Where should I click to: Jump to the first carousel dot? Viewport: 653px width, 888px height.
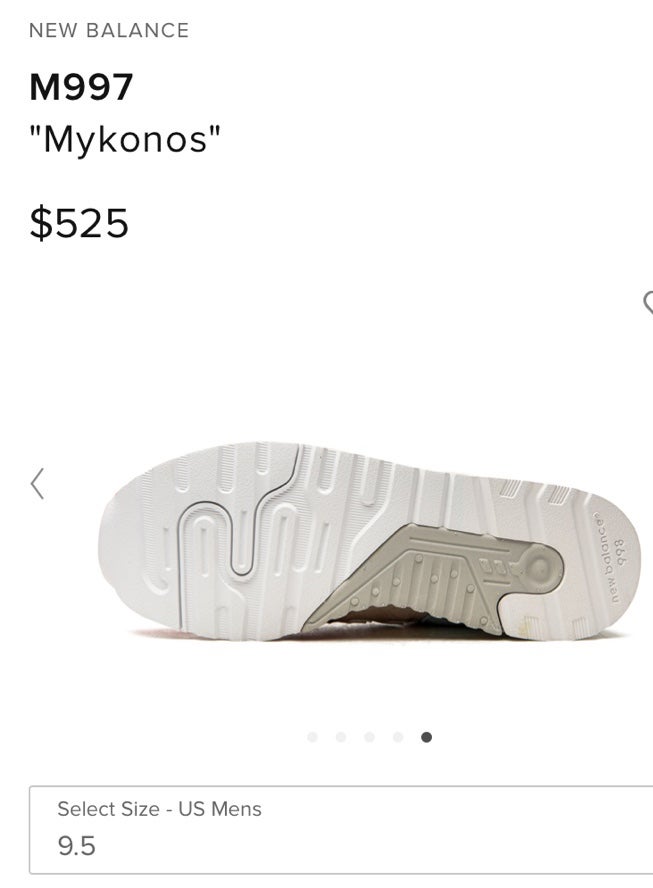[x=312, y=737]
